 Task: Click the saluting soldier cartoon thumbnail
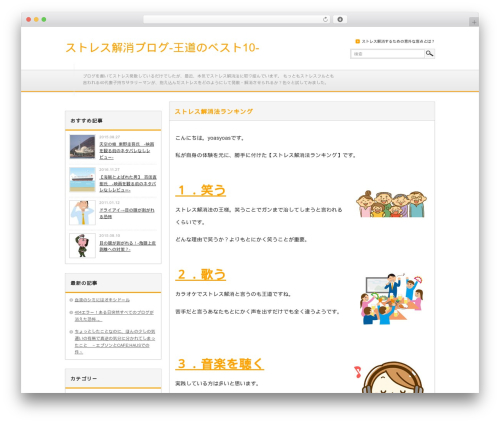click(x=82, y=246)
